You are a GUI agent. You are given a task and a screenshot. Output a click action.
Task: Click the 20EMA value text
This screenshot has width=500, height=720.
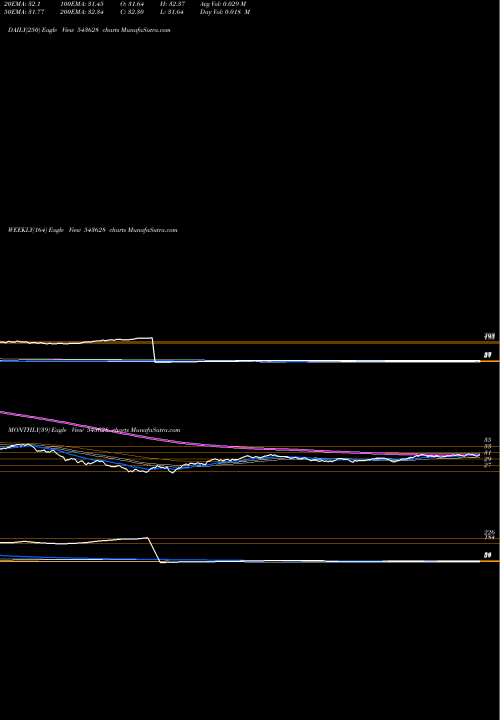click(22, 4)
